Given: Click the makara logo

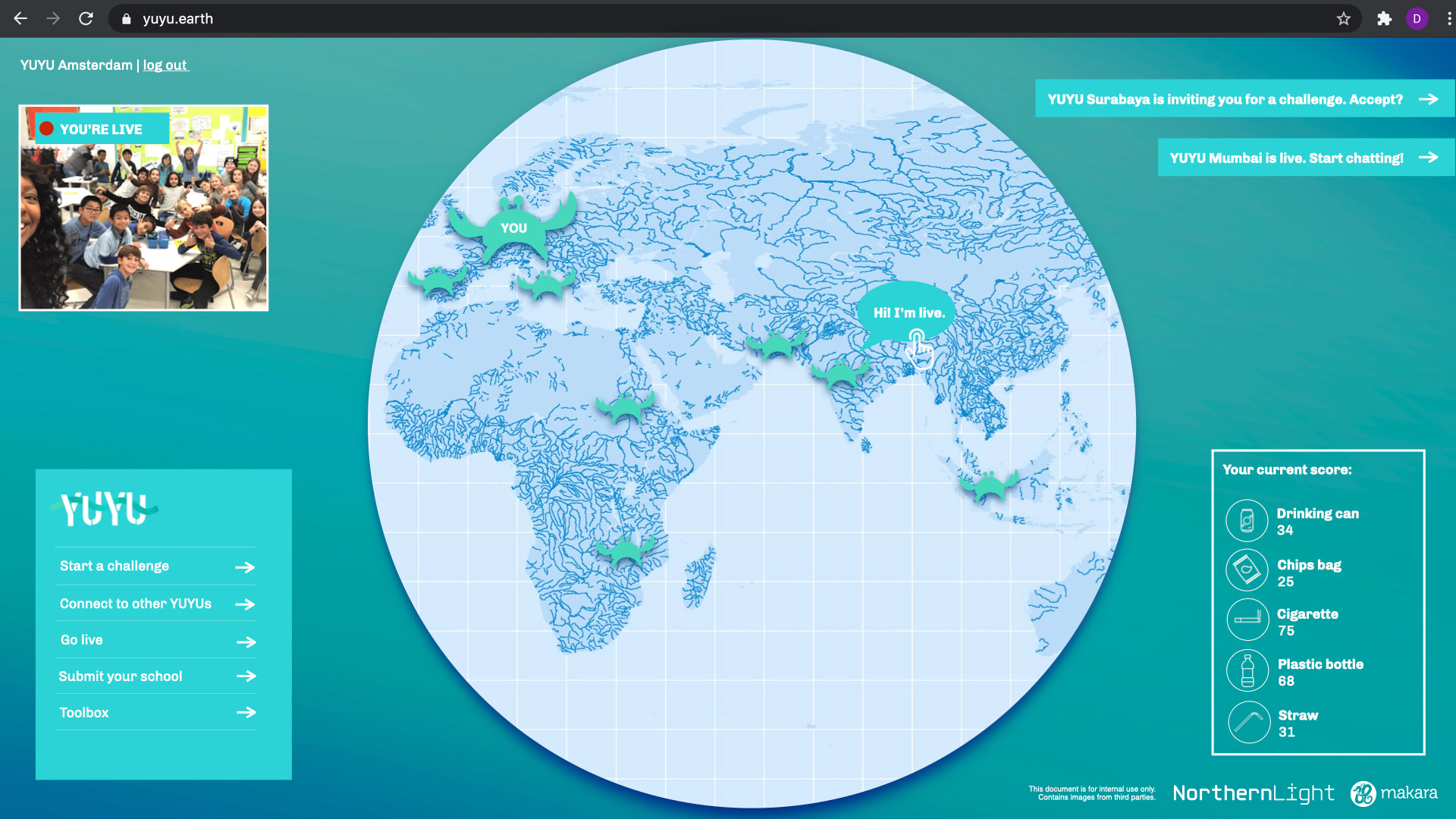Looking at the screenshot, I should pos(1394,793).
